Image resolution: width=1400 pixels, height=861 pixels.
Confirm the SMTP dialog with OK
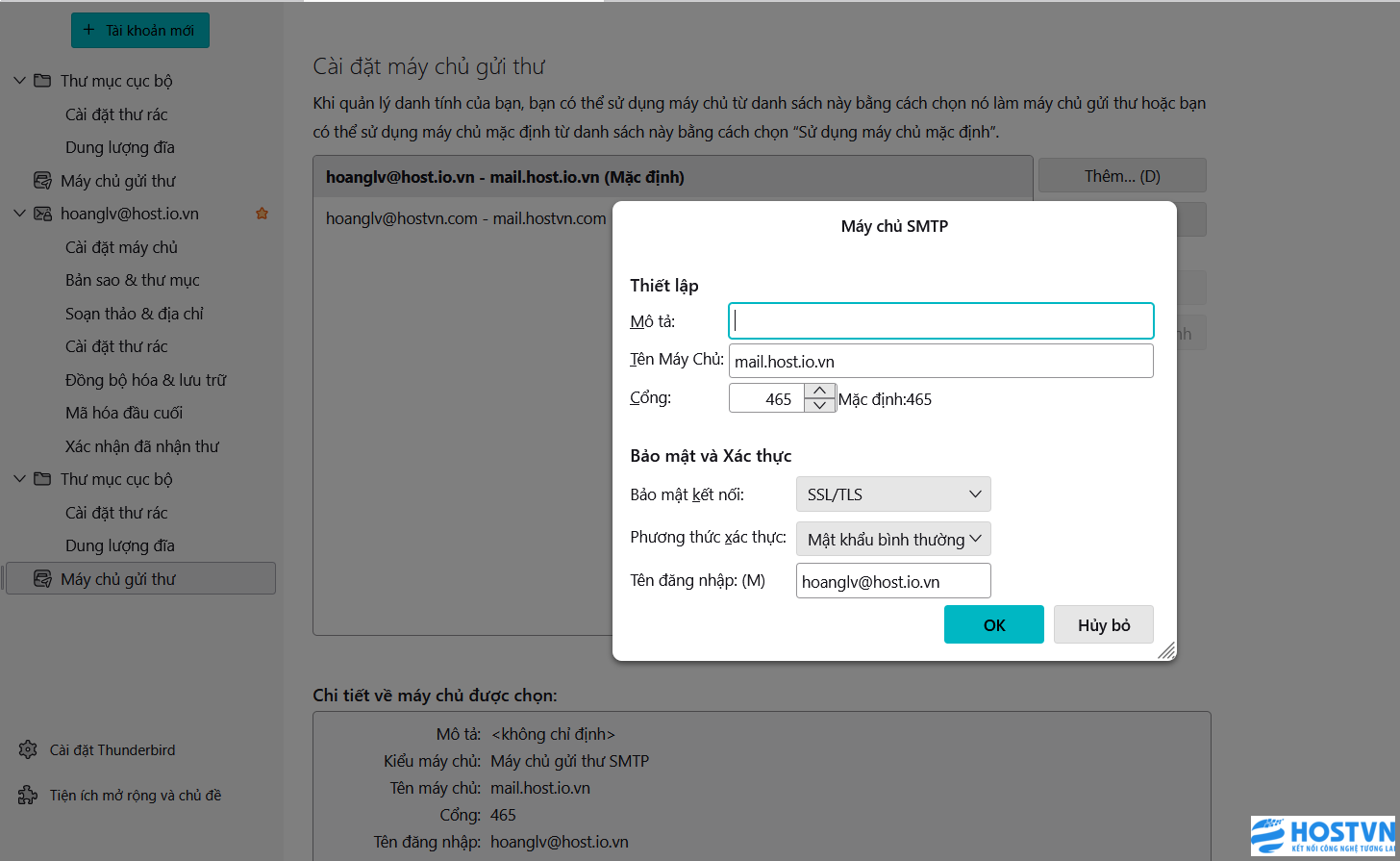(993, 625)
